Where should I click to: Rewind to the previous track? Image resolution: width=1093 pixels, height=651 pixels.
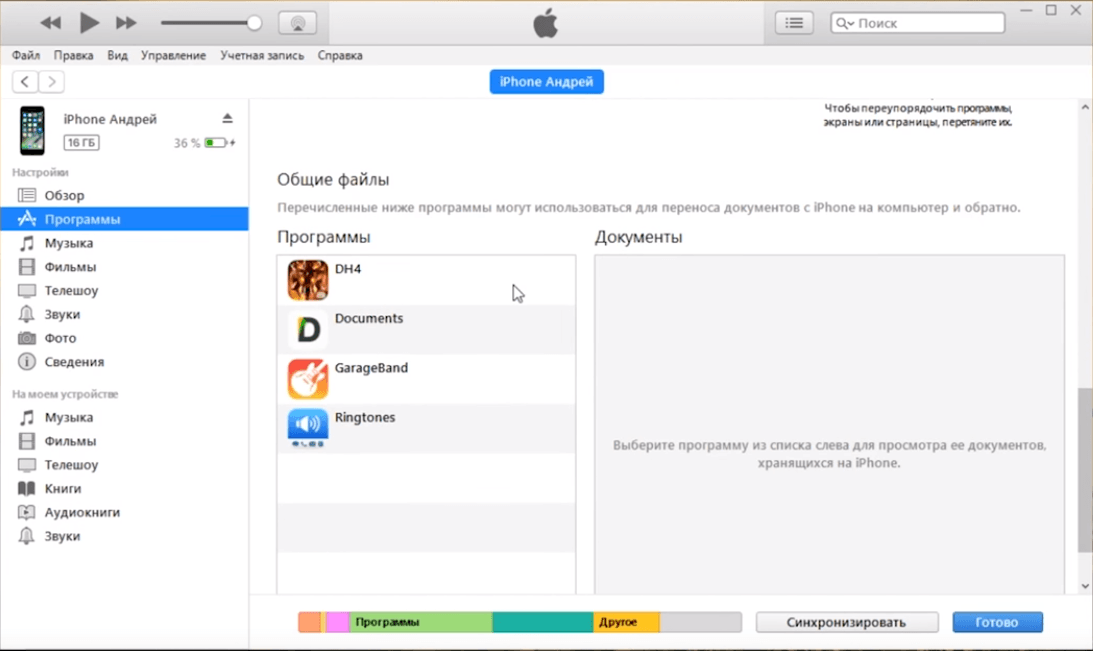50,22
